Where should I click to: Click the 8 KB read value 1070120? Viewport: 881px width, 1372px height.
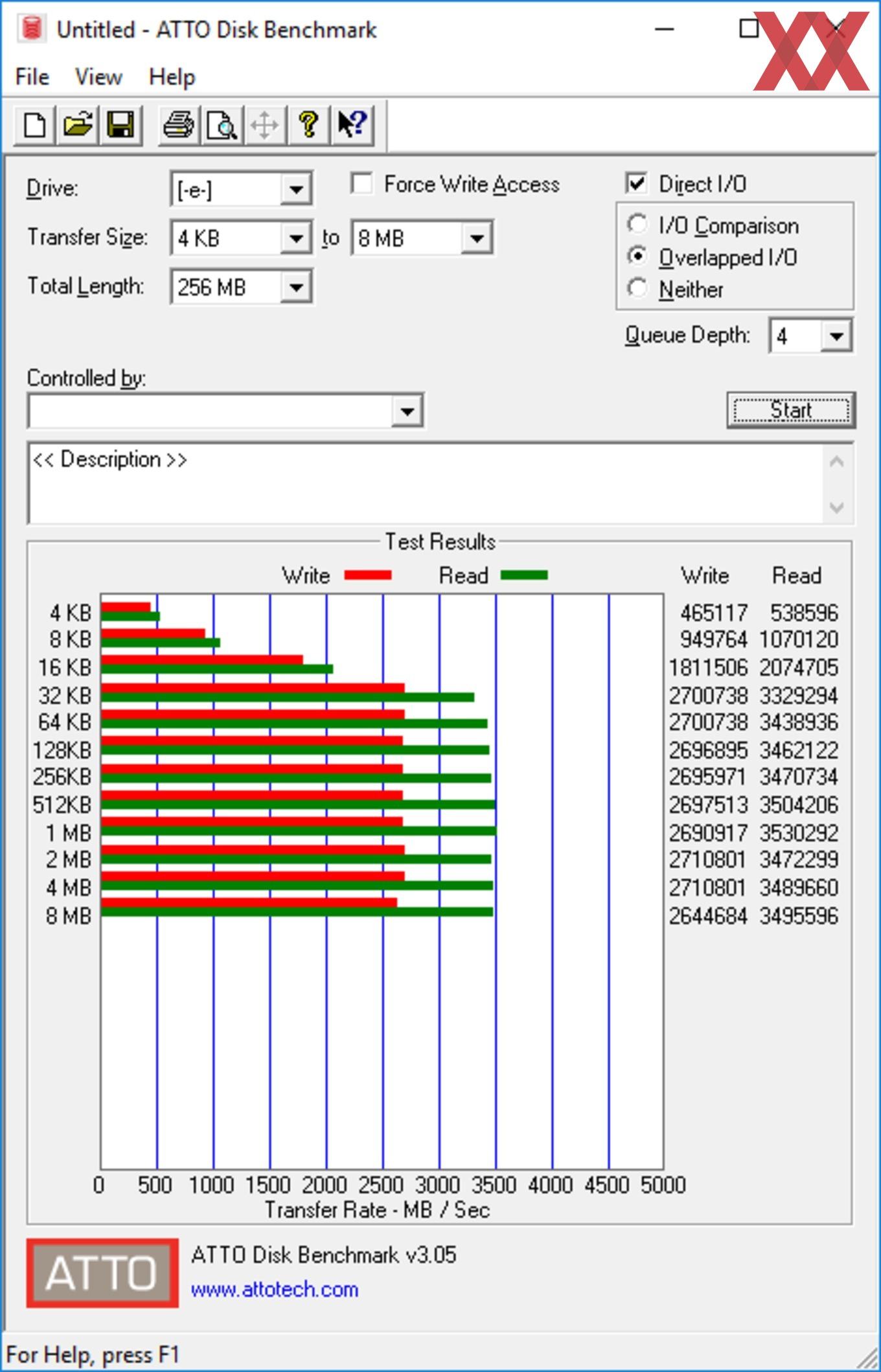click(799, 639)
